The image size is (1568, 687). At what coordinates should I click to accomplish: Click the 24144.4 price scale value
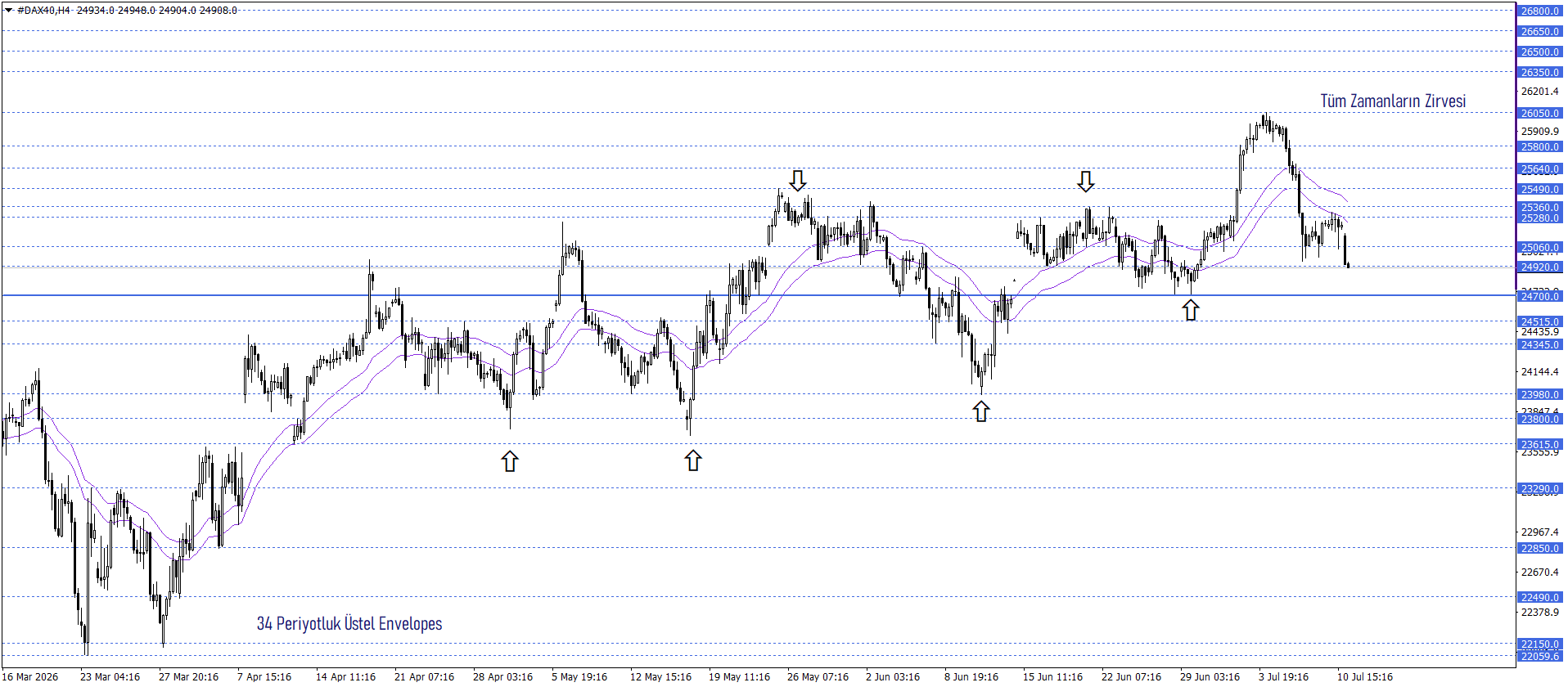[1540, 372]
